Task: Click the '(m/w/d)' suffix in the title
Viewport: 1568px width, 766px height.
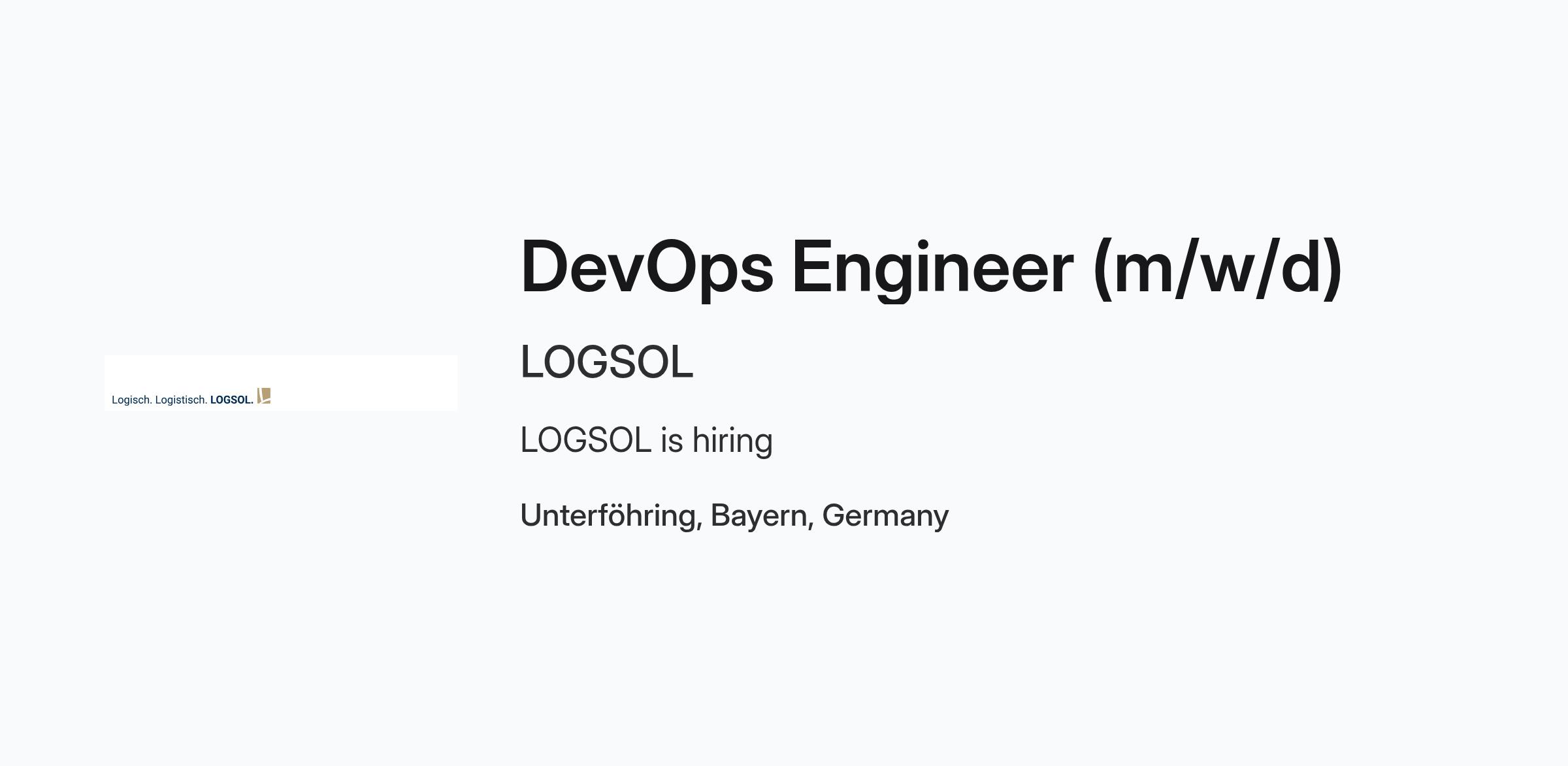Action: (1217, 268)
